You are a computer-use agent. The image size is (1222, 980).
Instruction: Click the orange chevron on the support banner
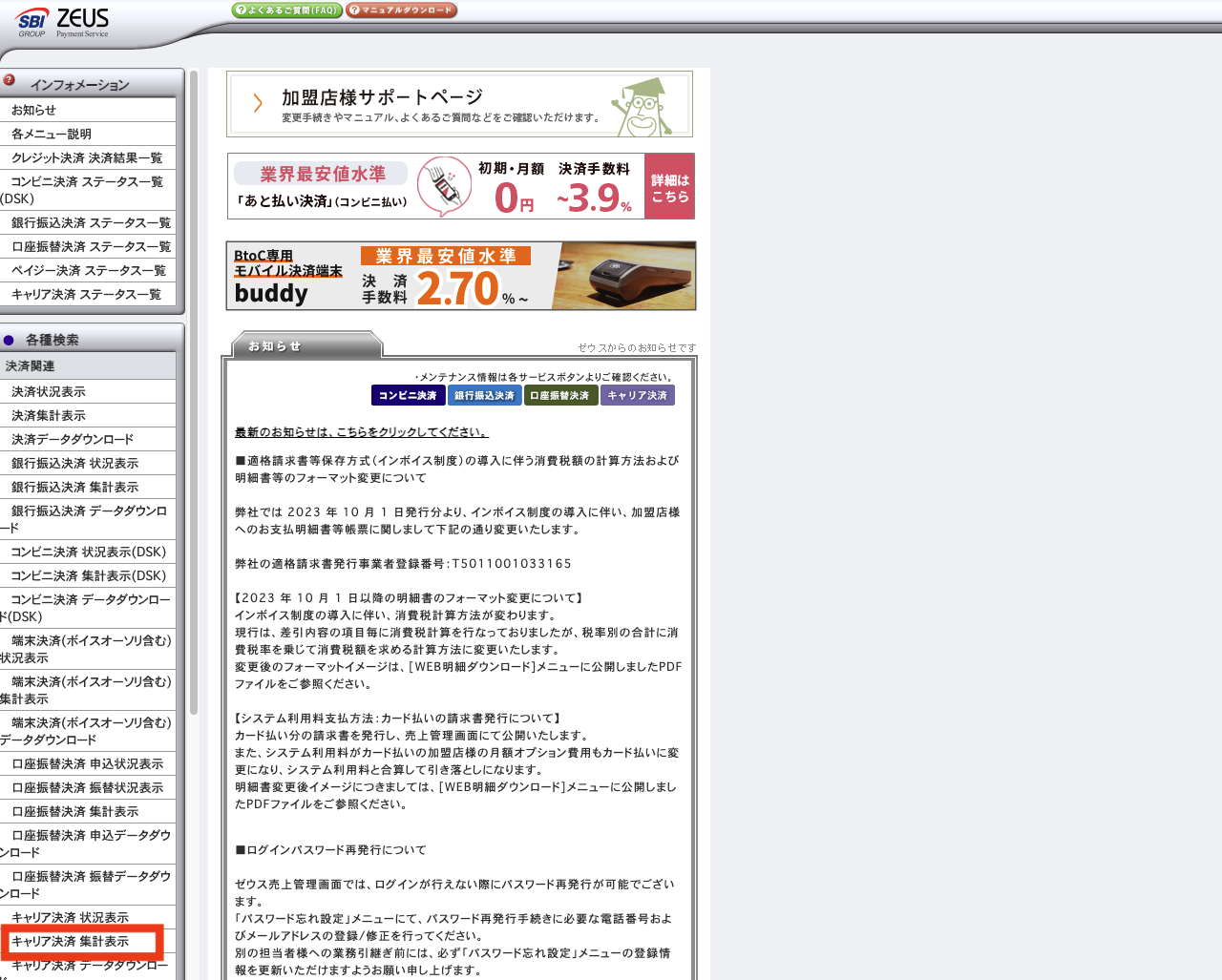pyautogui.click(x=258, y=103)
